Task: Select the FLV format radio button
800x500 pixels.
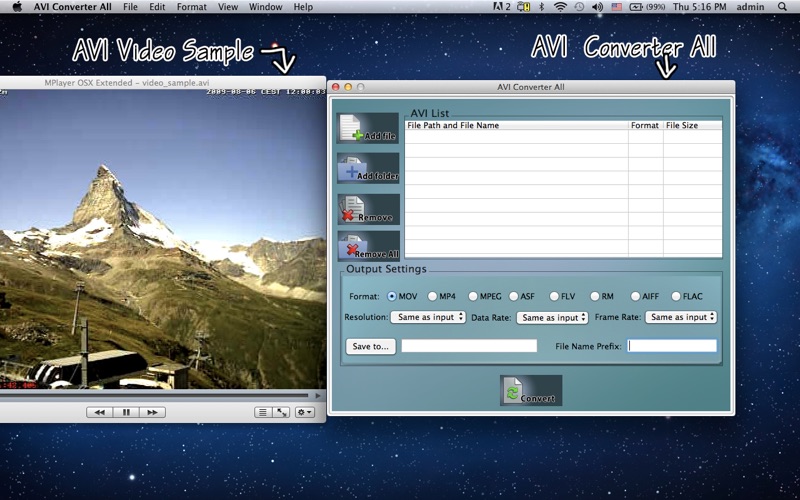Action: tap(554, 296)
